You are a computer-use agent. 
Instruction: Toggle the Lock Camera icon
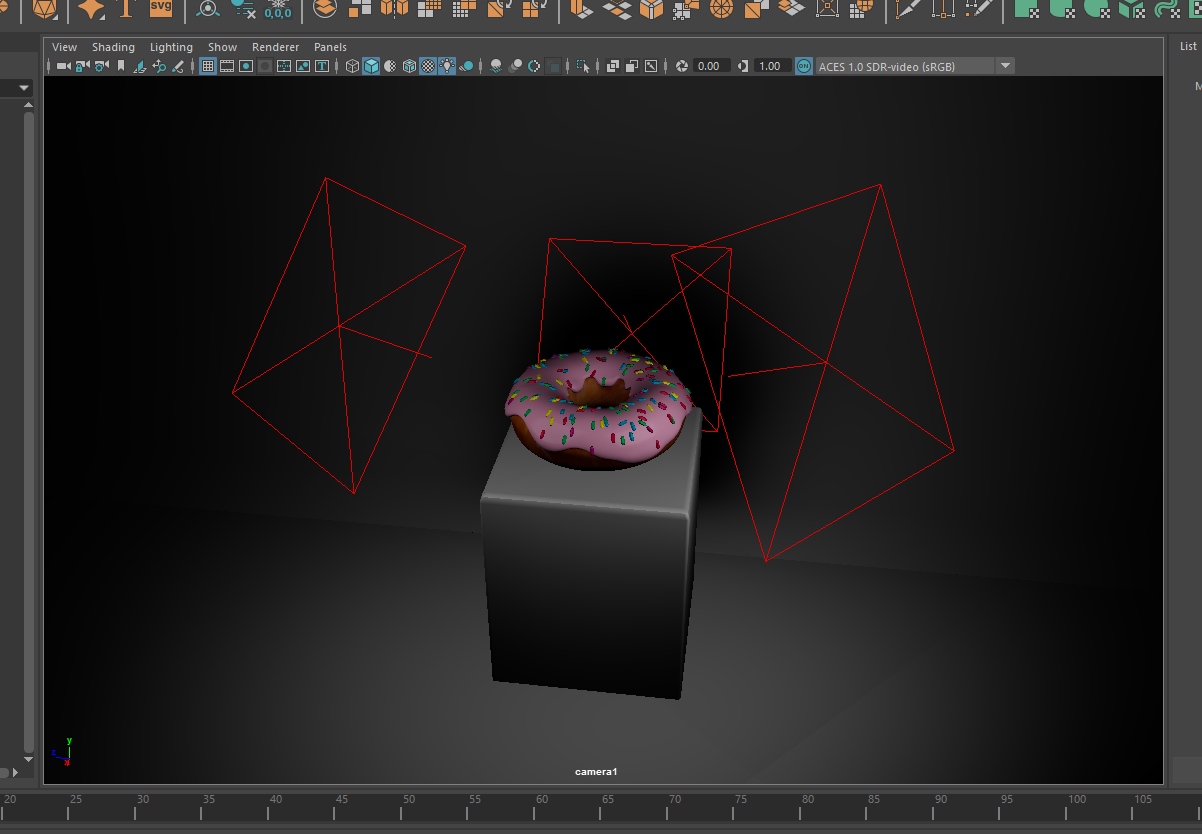[81, 66]
